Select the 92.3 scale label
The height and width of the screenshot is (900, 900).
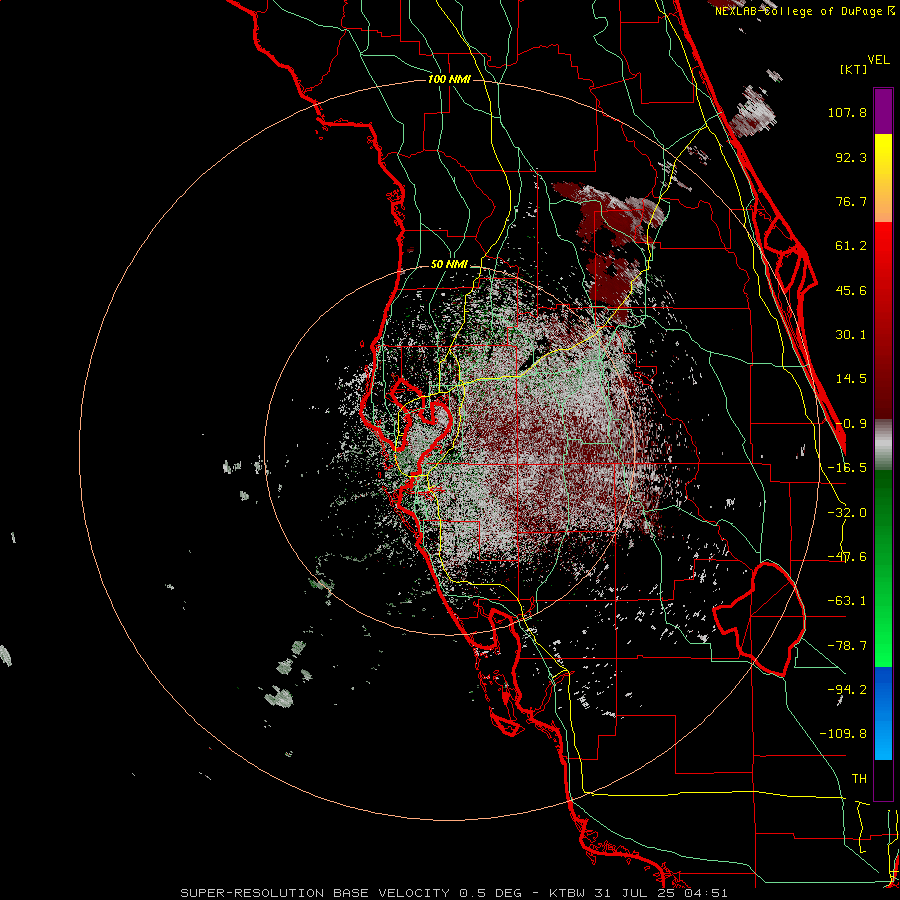[x=851, y=157]
